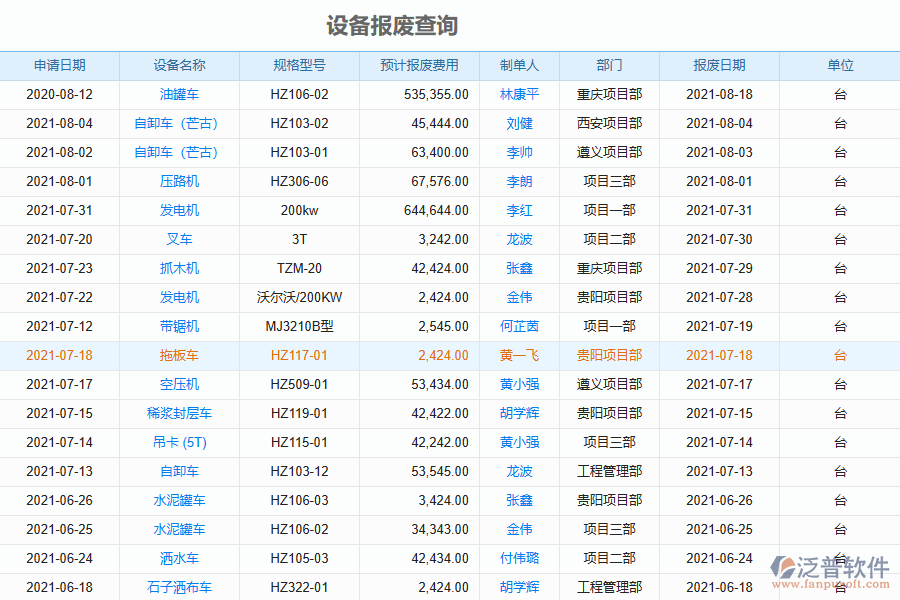Screen dimensions: 900x600
Task: Sort by the 预计报废费用 column header
Action: pos(421,65)
